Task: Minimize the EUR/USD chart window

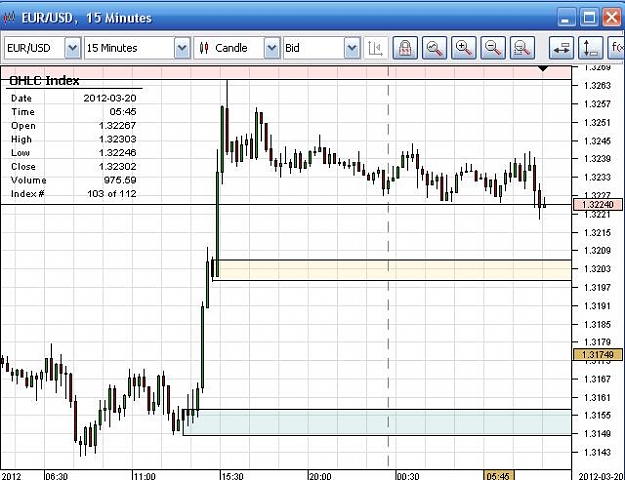Action: point(565,18)
